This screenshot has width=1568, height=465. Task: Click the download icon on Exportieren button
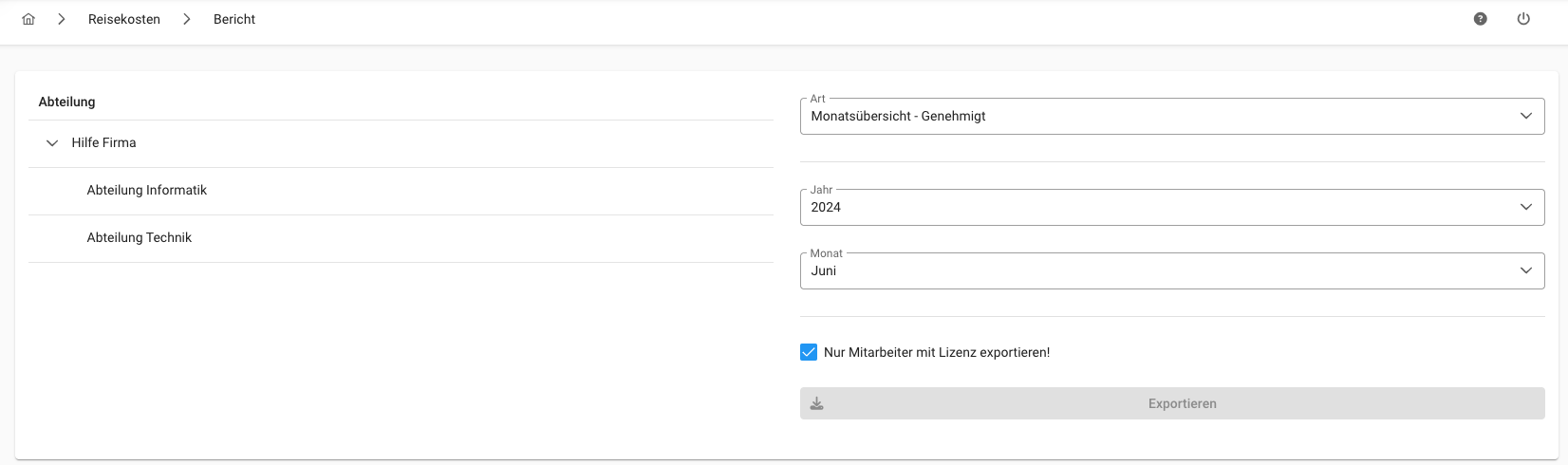pyautogui.click(x=817, y=403)
